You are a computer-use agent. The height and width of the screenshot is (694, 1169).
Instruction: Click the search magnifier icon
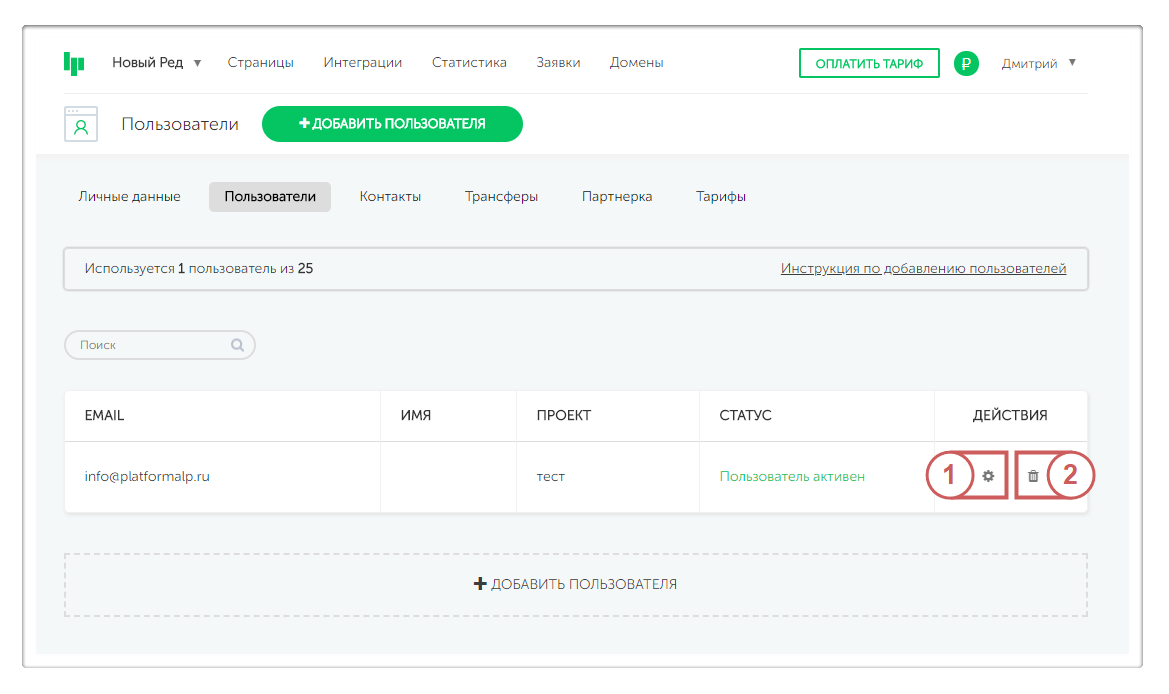click(x=238, y=345)
